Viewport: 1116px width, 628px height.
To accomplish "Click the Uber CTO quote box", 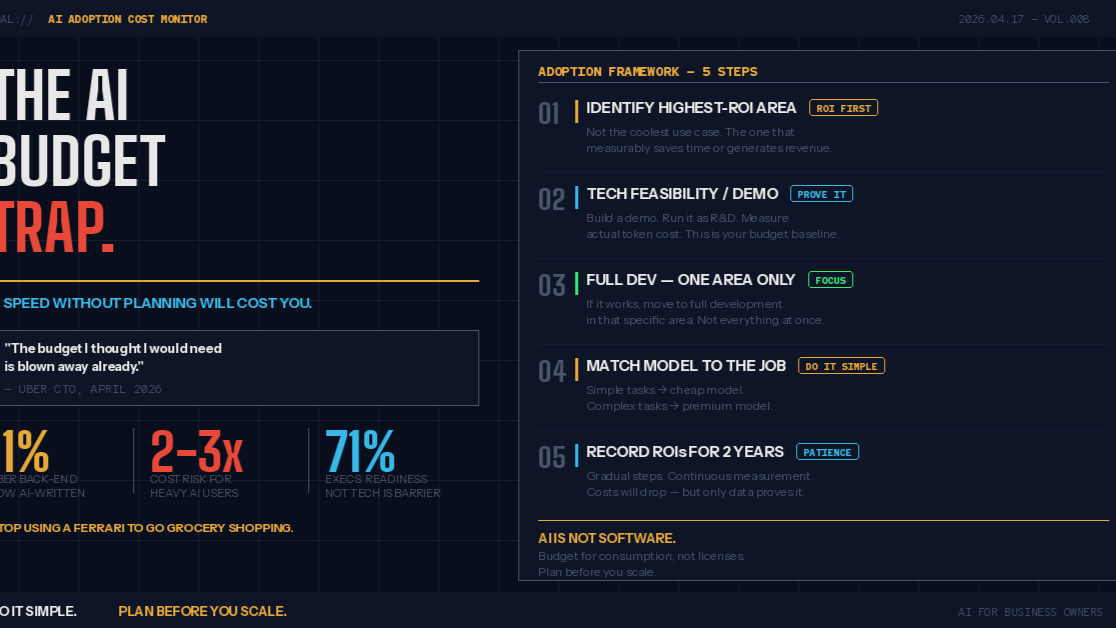I will [239, 368].
